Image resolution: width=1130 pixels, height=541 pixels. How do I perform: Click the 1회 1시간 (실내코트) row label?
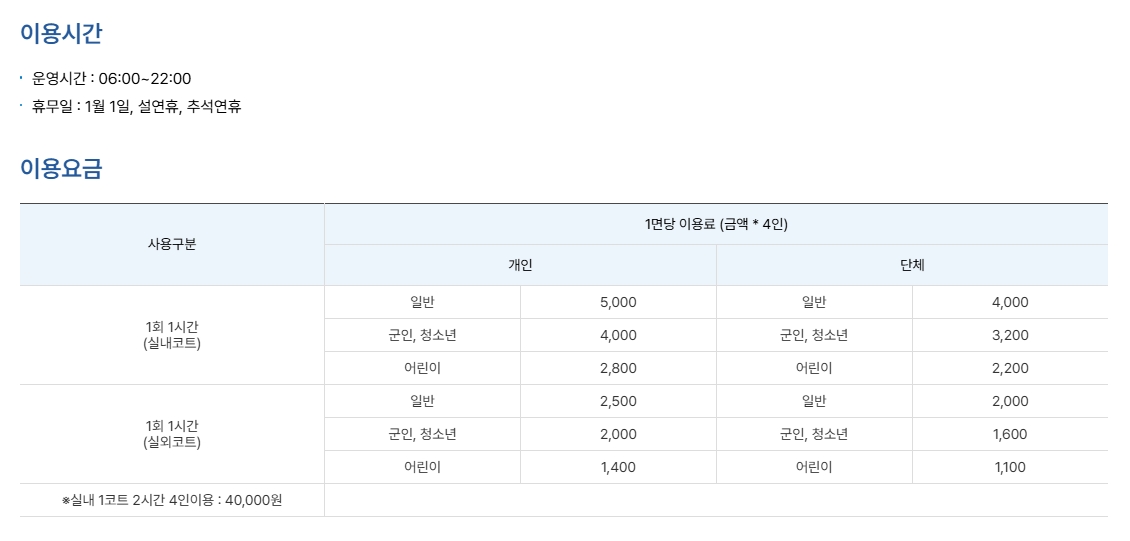[172, 335]
